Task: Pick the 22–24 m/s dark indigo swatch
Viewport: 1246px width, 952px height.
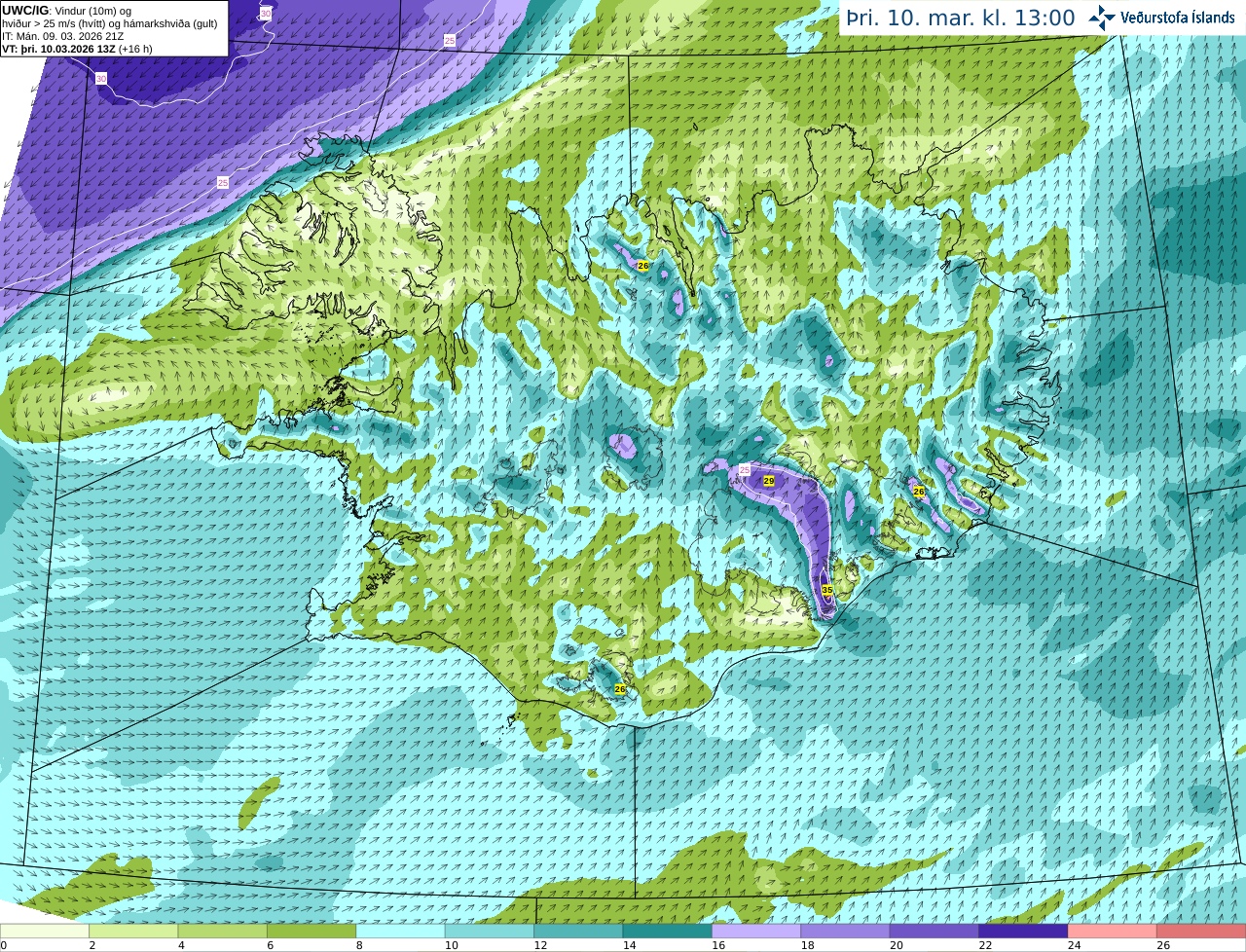Action: (x=1023, y=931)
